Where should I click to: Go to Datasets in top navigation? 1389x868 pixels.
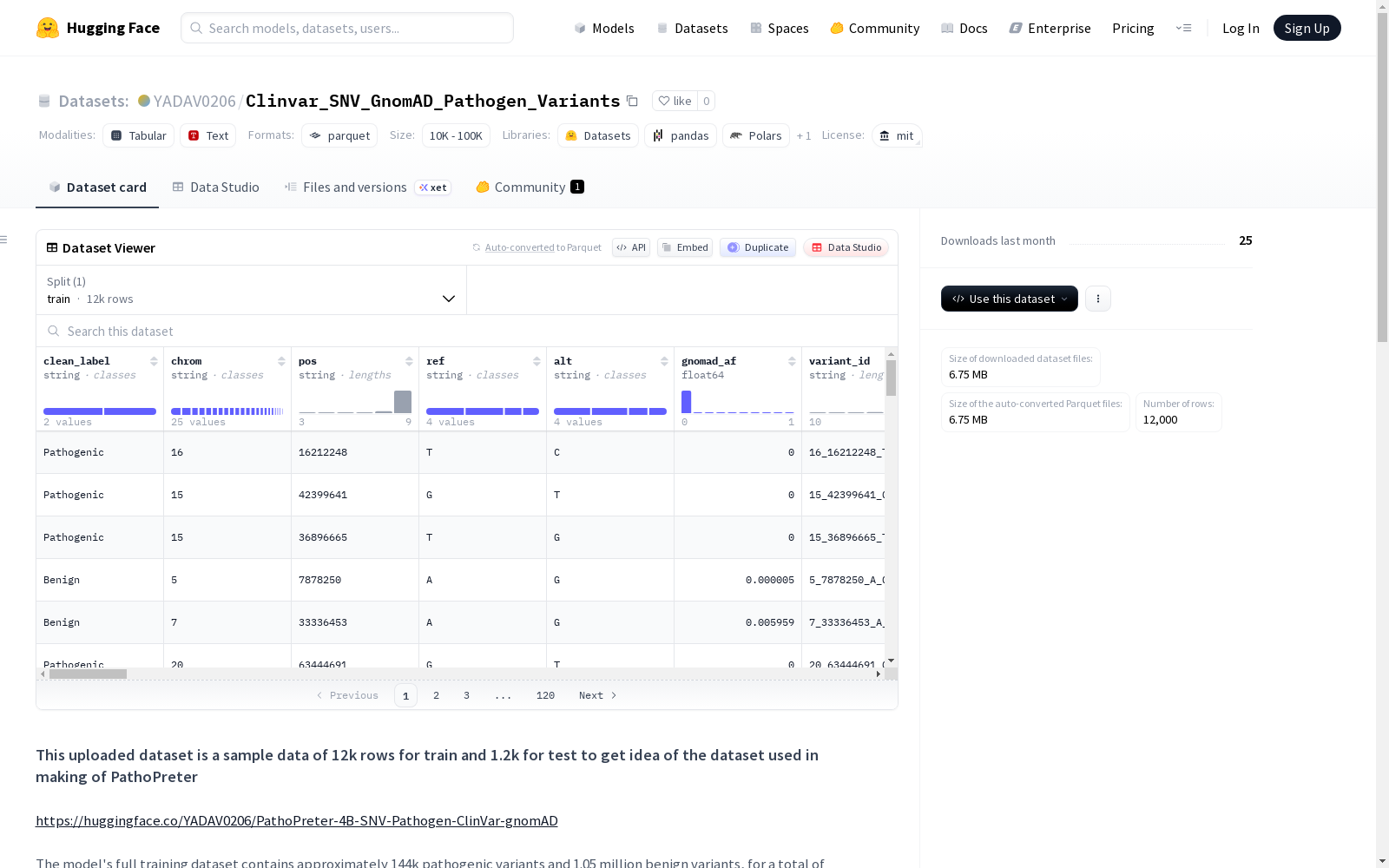coord(692,28)
